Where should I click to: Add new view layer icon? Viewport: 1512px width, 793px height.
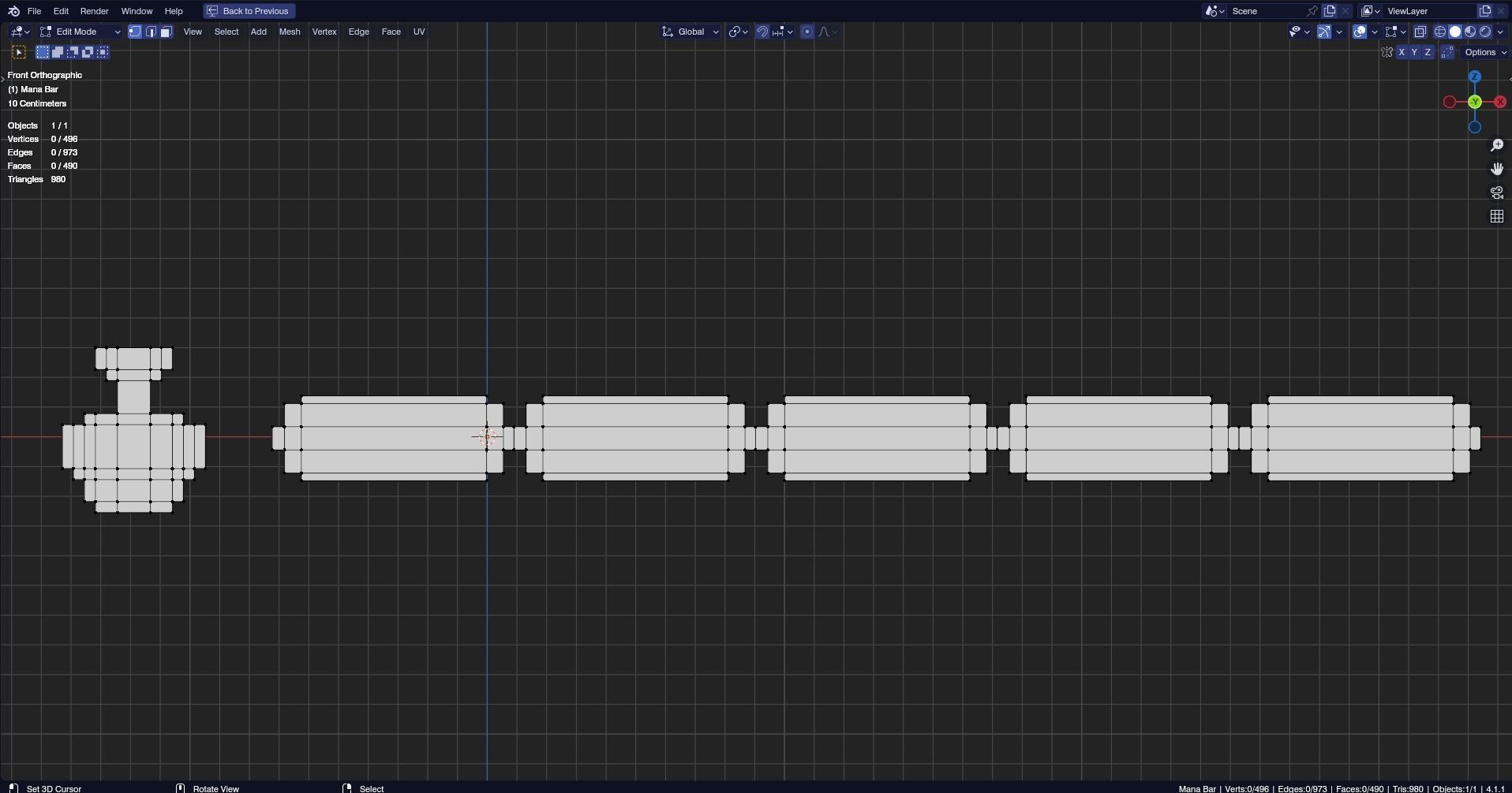click(1485, 11)
